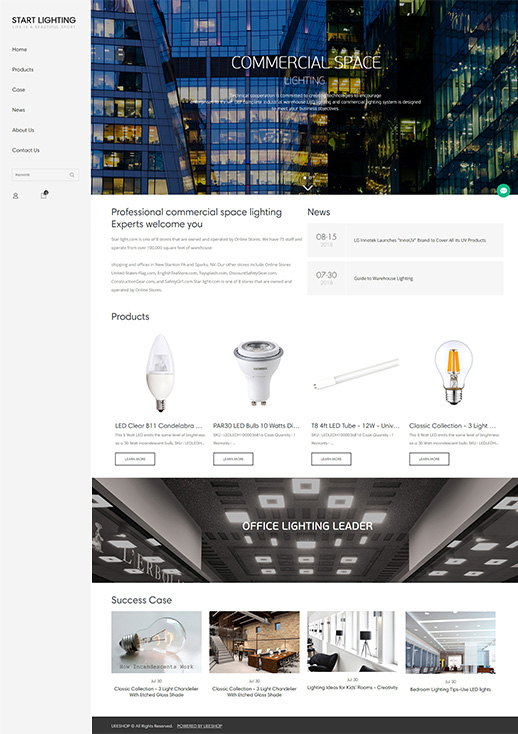Click the START LIGHTING logo
This screenshot has width=518, height=734.
click(x=44, y=22)
